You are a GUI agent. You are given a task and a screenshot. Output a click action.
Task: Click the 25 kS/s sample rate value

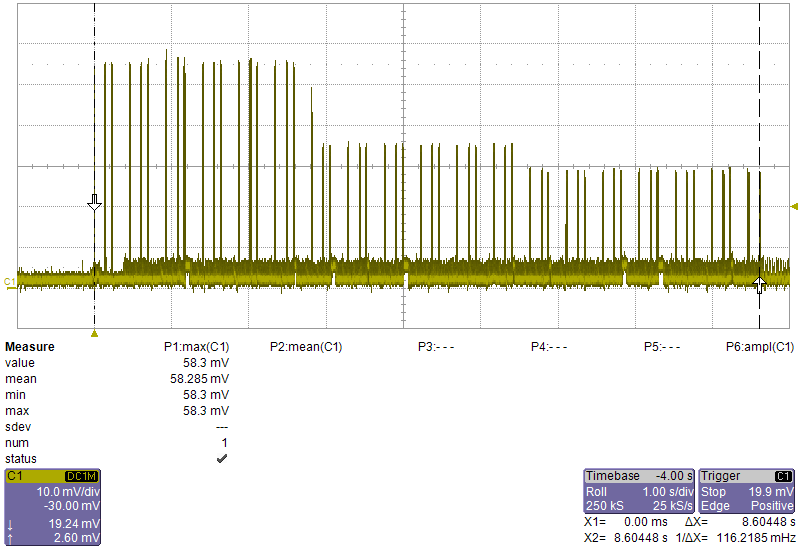[x=673, y=506]
